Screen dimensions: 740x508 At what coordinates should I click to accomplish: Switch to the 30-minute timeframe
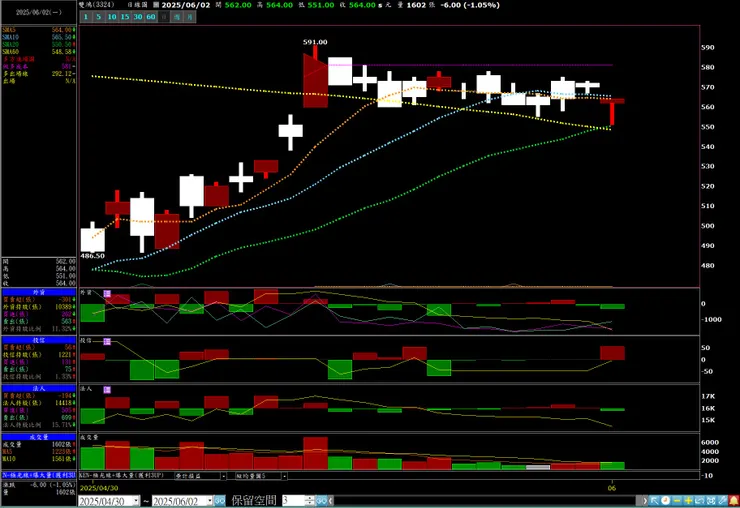(x=138, y=17)
